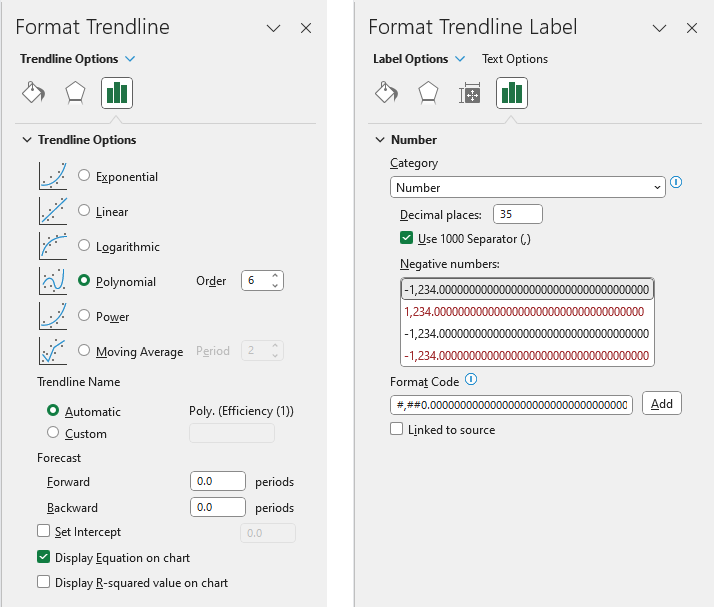Click the Add format code button
The image size is (714, 607).
pyautogui.click(x=661, y=403)
